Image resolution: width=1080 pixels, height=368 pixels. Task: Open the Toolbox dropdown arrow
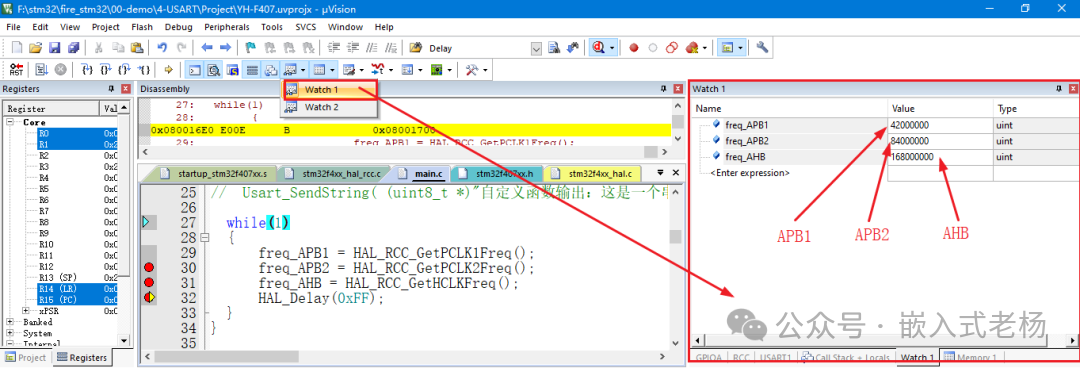(485, 70)
